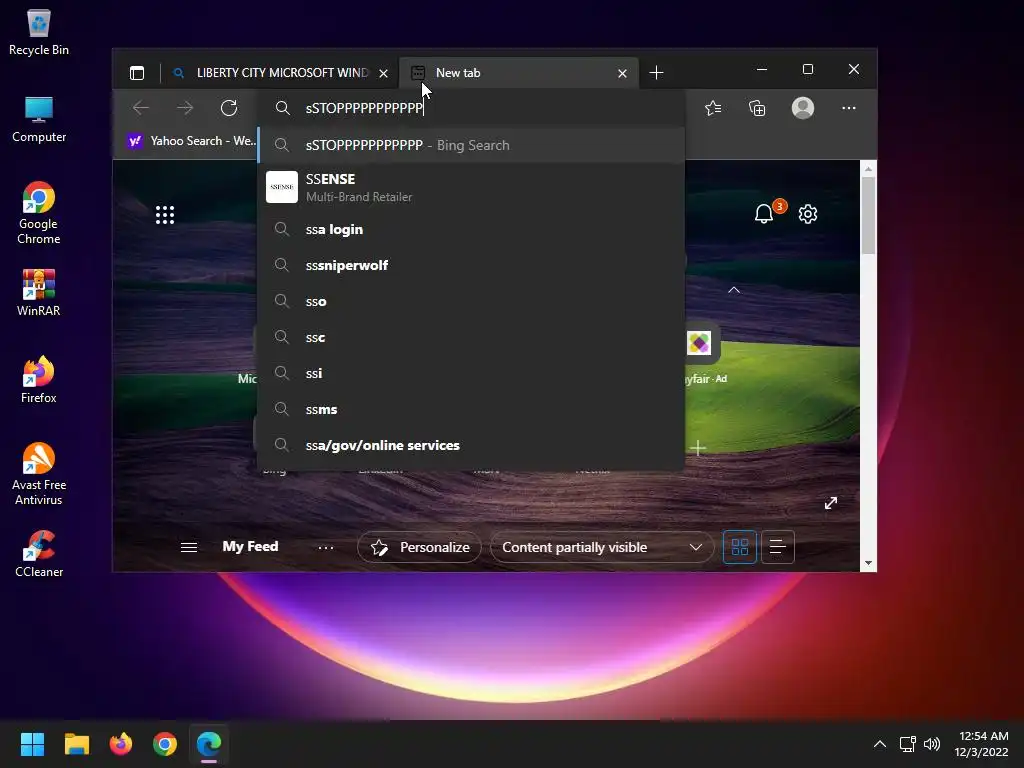
Task: Open page settings gear icon
Action: coord(808,214)
